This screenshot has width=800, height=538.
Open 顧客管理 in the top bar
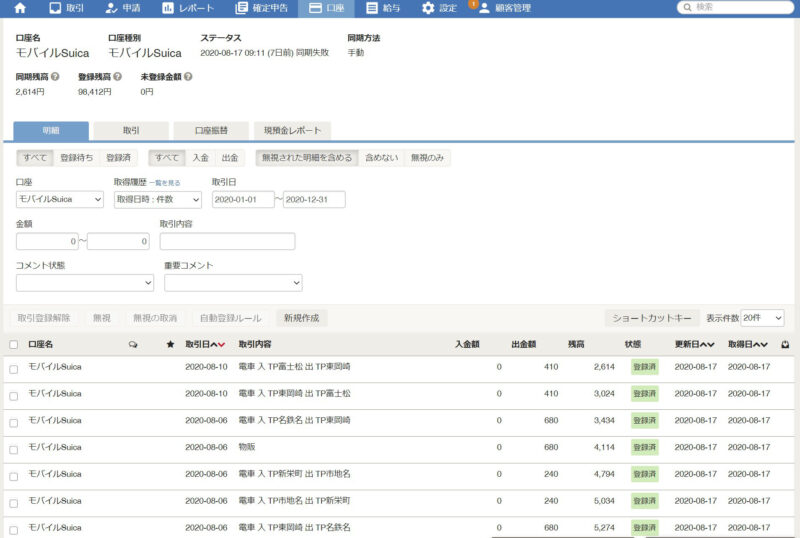coord(505,8)
